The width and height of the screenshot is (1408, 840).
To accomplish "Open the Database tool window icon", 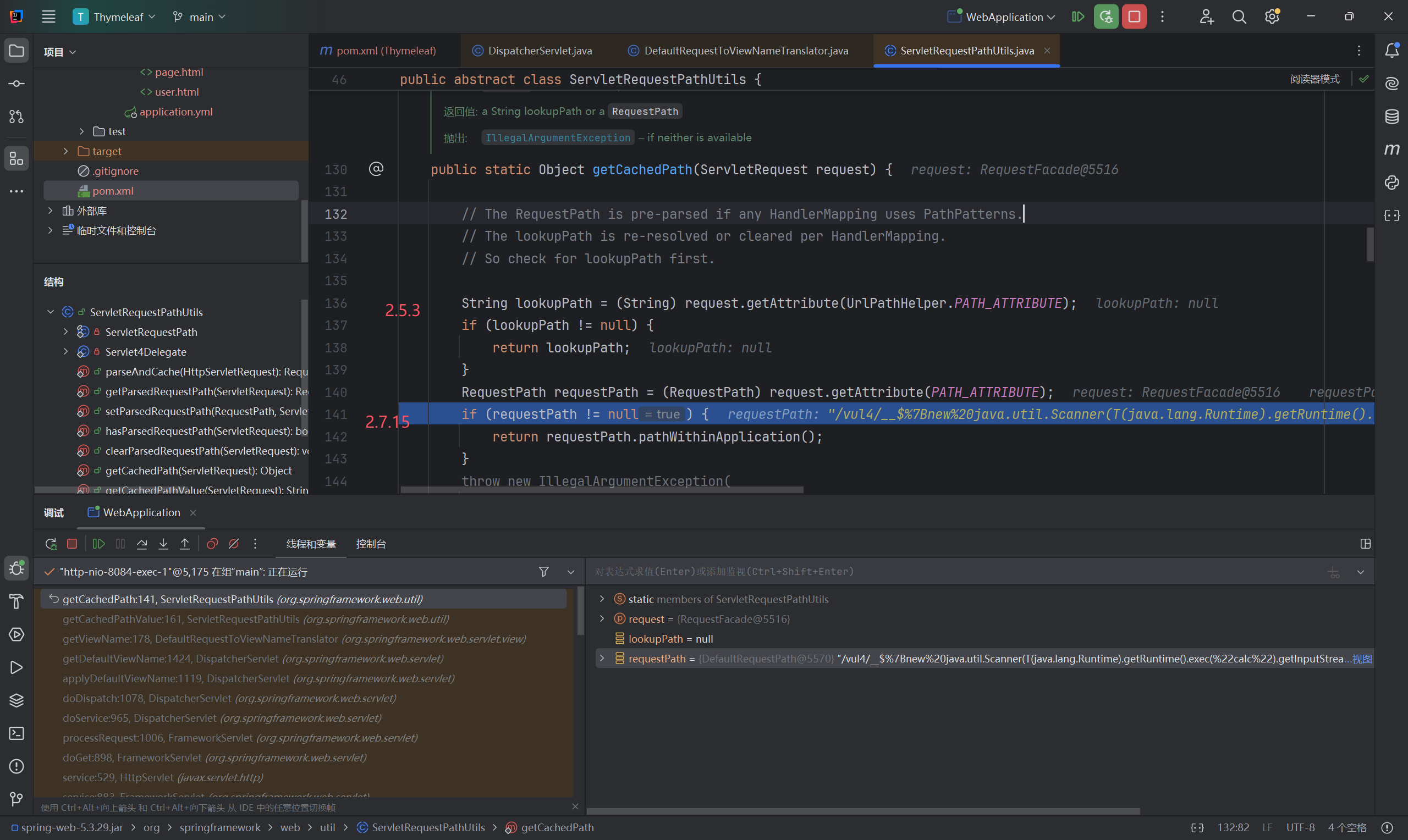I will 1391,117.
